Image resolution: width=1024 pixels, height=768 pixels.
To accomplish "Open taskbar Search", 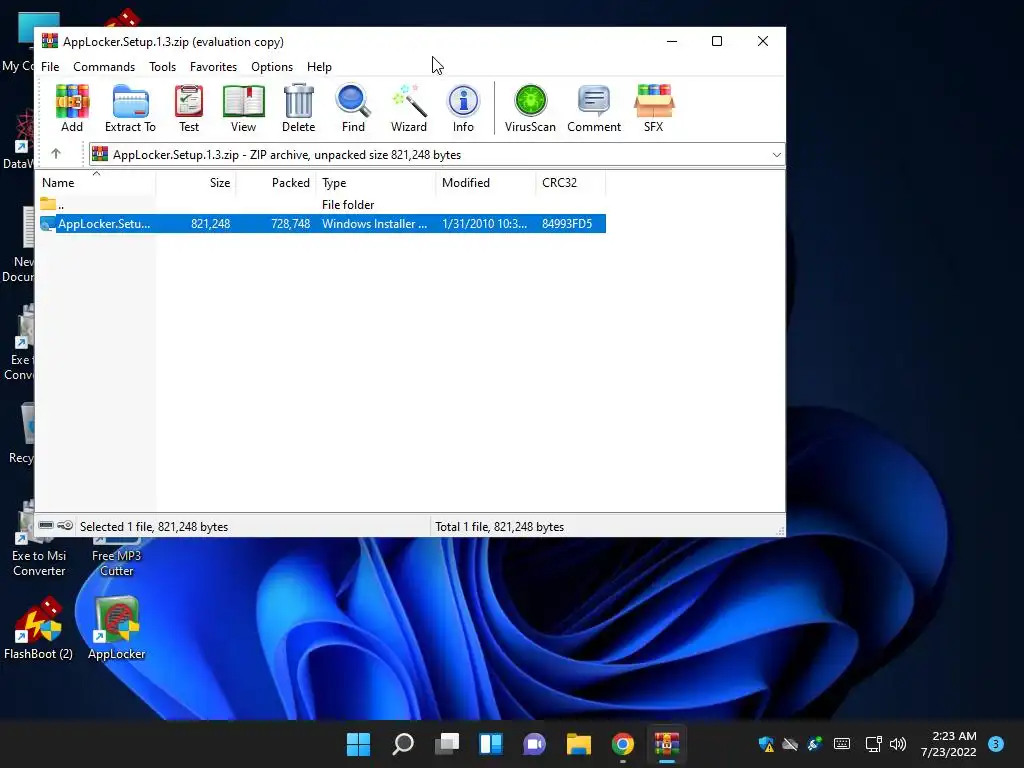I will click(x=403, y=744).
